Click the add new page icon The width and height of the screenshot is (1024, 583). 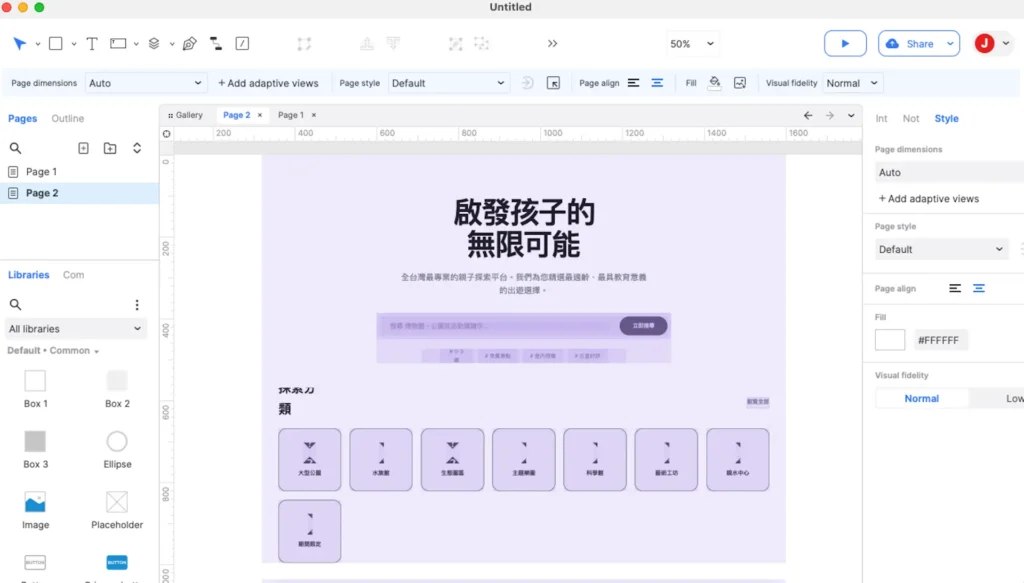(84, 147)
